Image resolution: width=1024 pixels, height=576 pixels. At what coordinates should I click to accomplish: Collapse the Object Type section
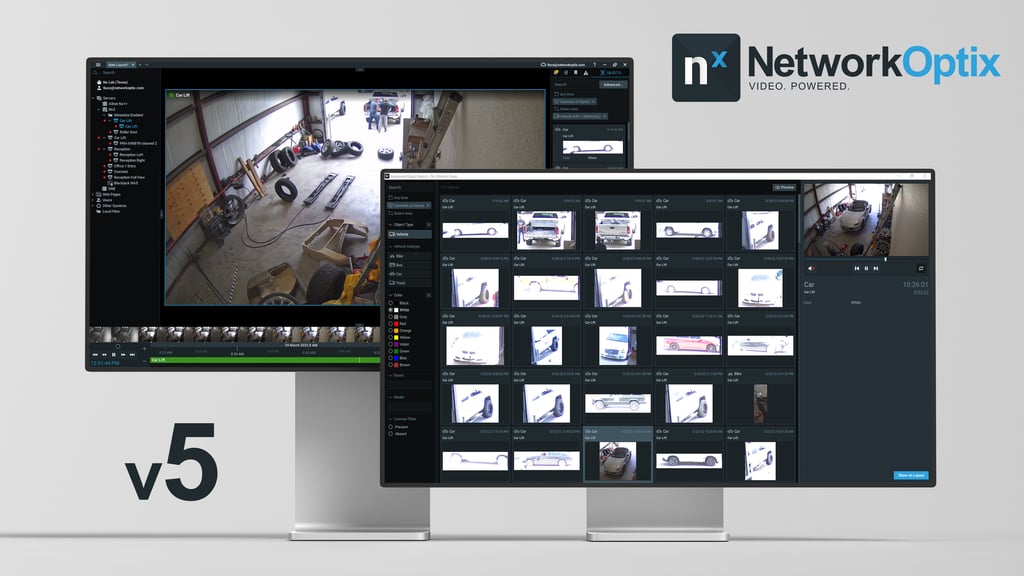pos(391,225)
